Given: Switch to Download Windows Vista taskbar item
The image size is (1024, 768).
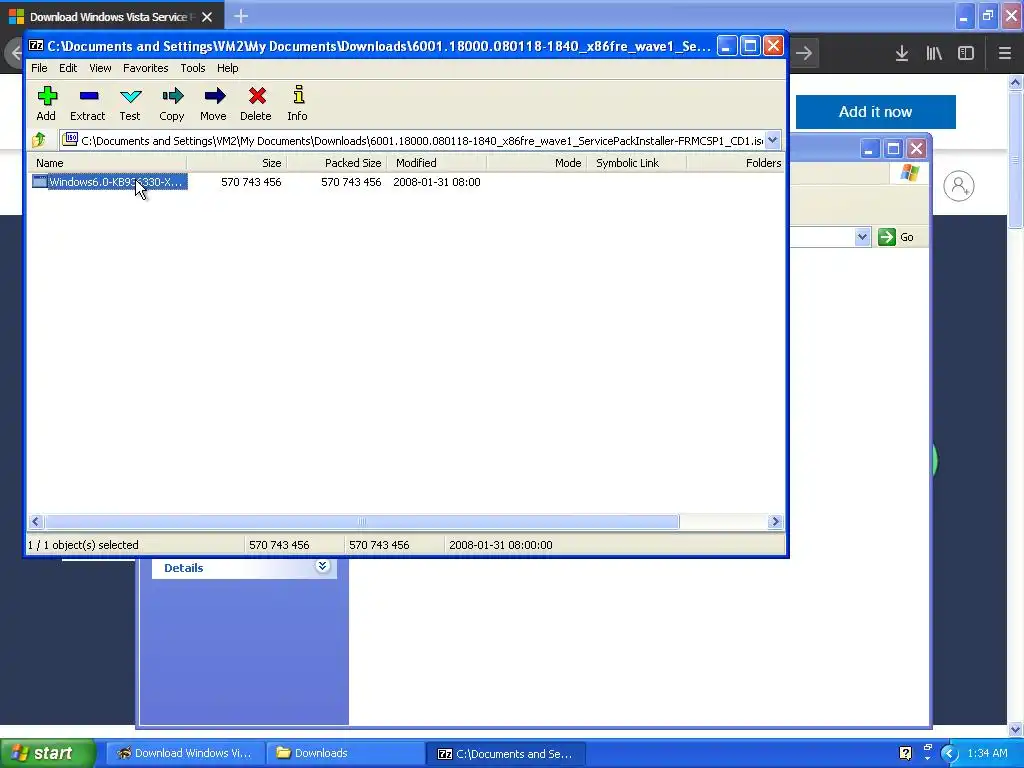Looking at the screenshot, I should click(x=185, y=753).
